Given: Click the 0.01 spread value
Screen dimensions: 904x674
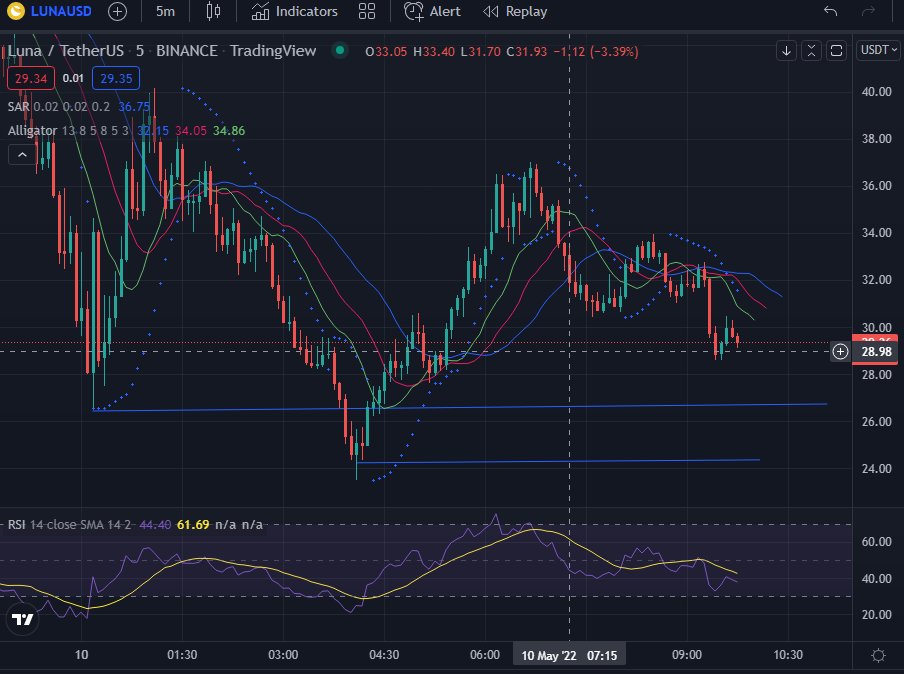Looking at the screenshot, I should tap(73, 78).
